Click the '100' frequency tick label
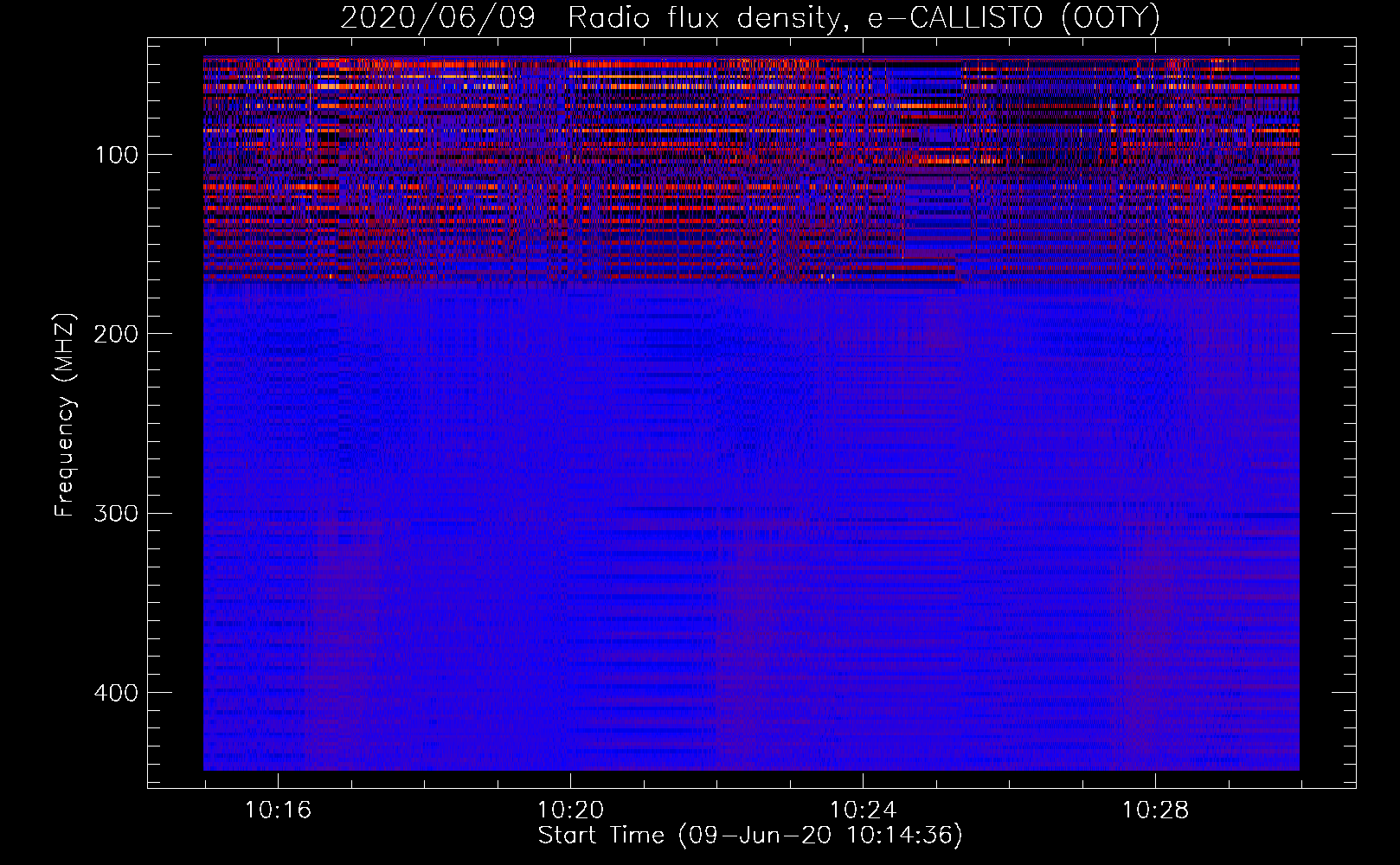1400x865 pixels. pyautogui.click(x=117, y=156)
